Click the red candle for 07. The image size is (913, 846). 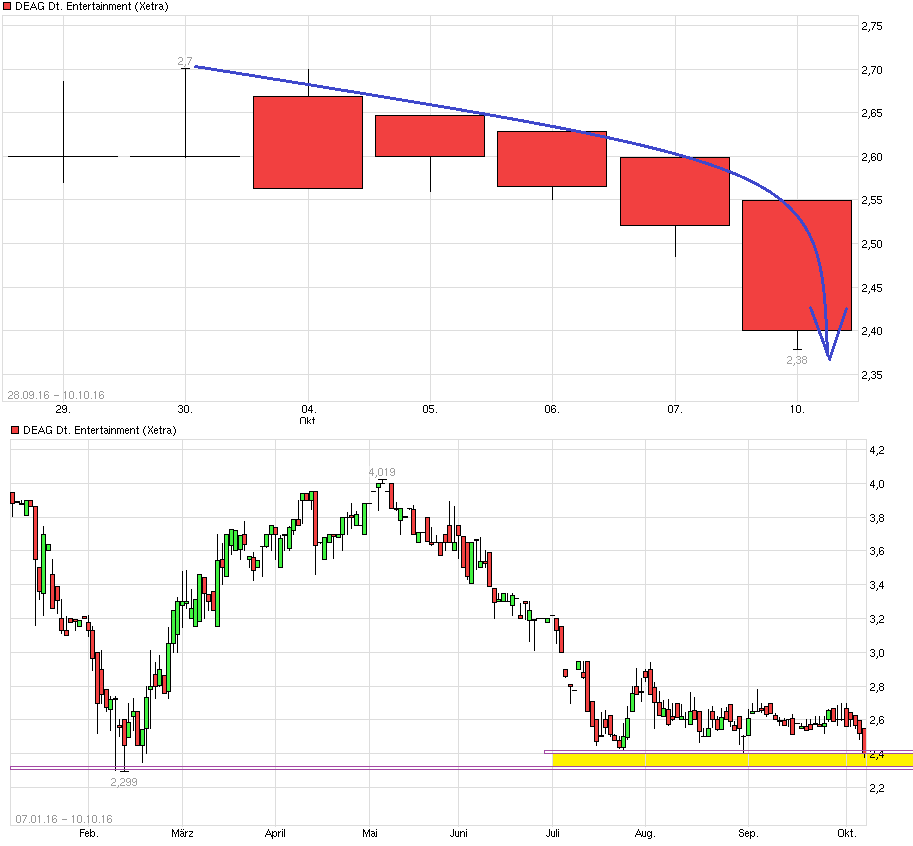675,192
